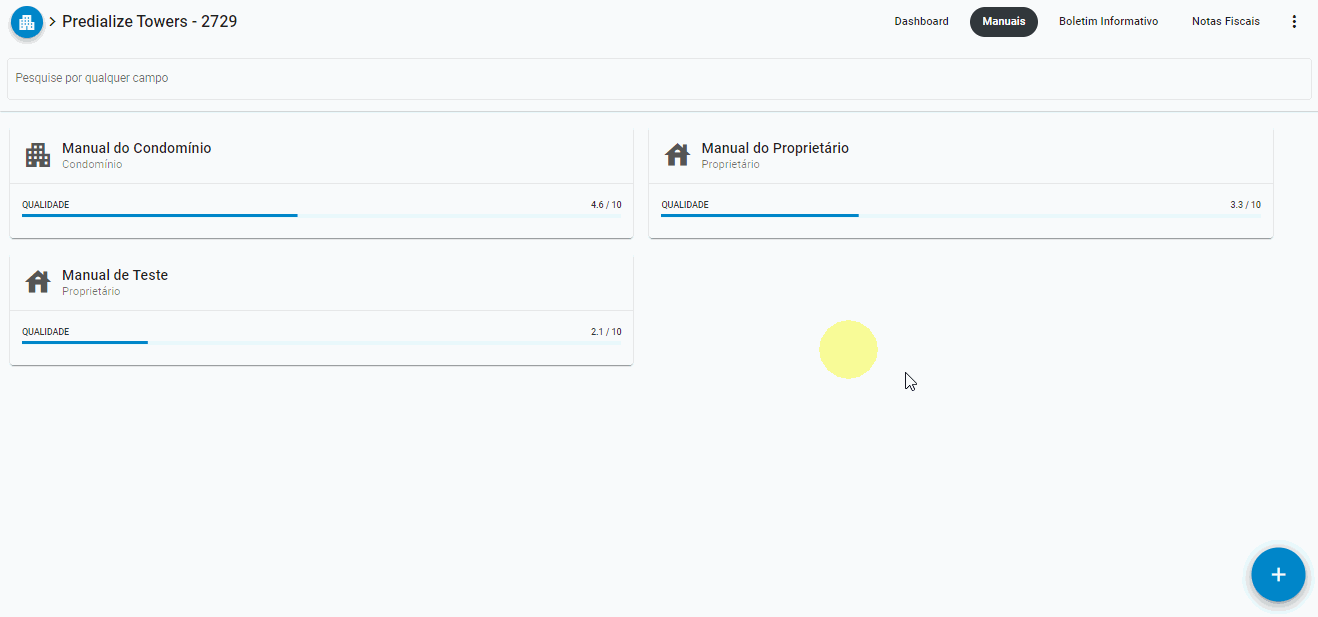The image size is (1318, 617).
Task: Open the Manual do Condomínio title
Action: [136, 148]
